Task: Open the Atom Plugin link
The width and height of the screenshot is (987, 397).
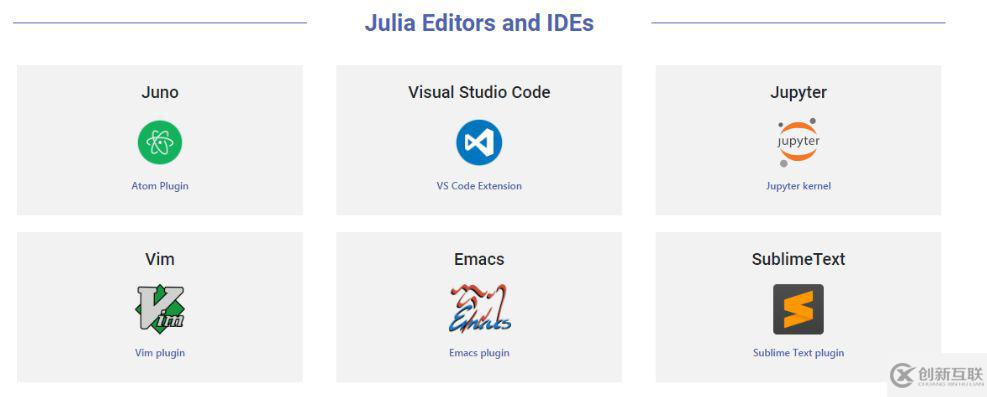Action: 160,186
